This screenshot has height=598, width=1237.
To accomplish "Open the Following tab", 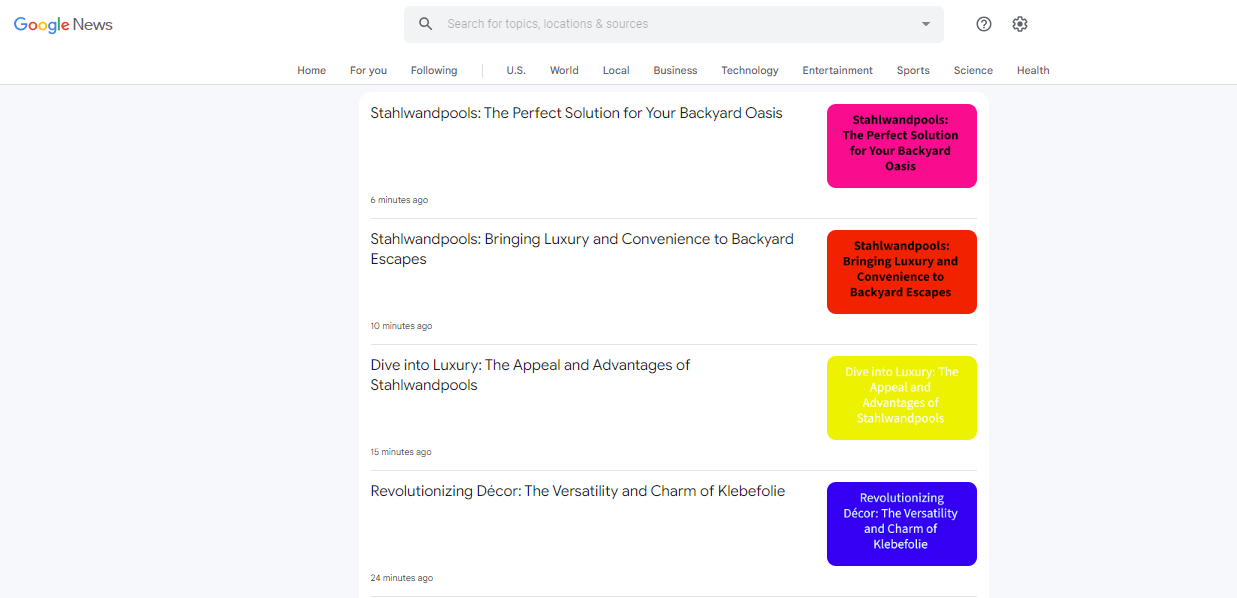I will [x=434, y=70].
